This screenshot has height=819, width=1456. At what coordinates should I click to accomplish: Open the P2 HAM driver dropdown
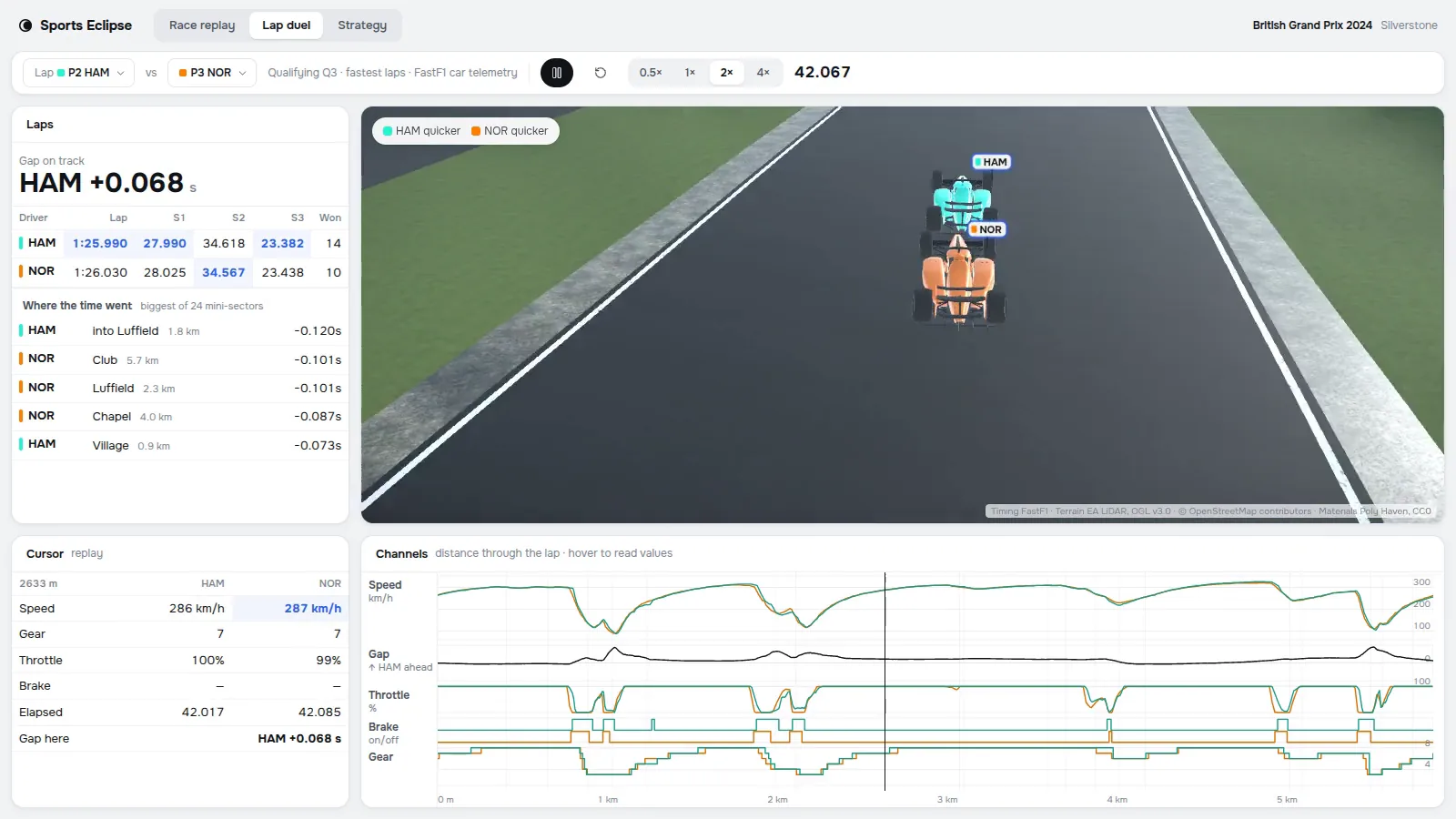click(x=79, y=73)
